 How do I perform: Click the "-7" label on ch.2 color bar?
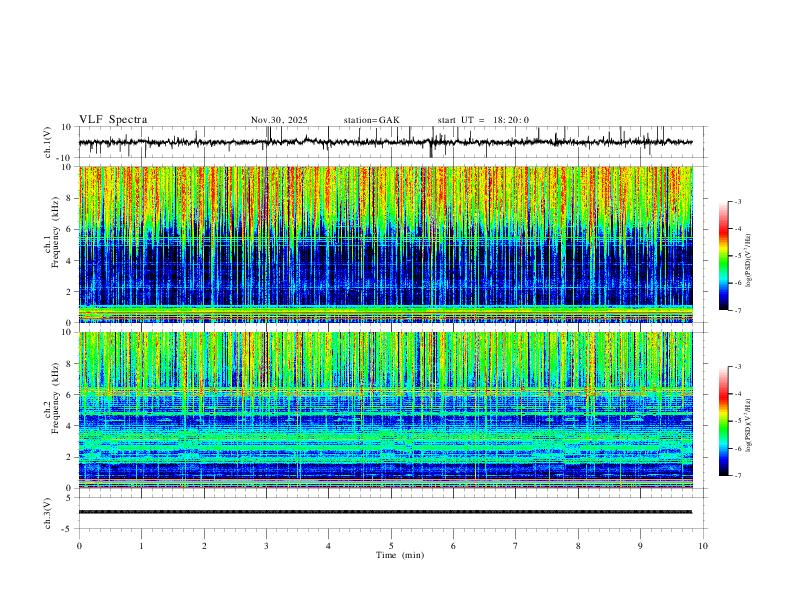[x=738, y=476]
